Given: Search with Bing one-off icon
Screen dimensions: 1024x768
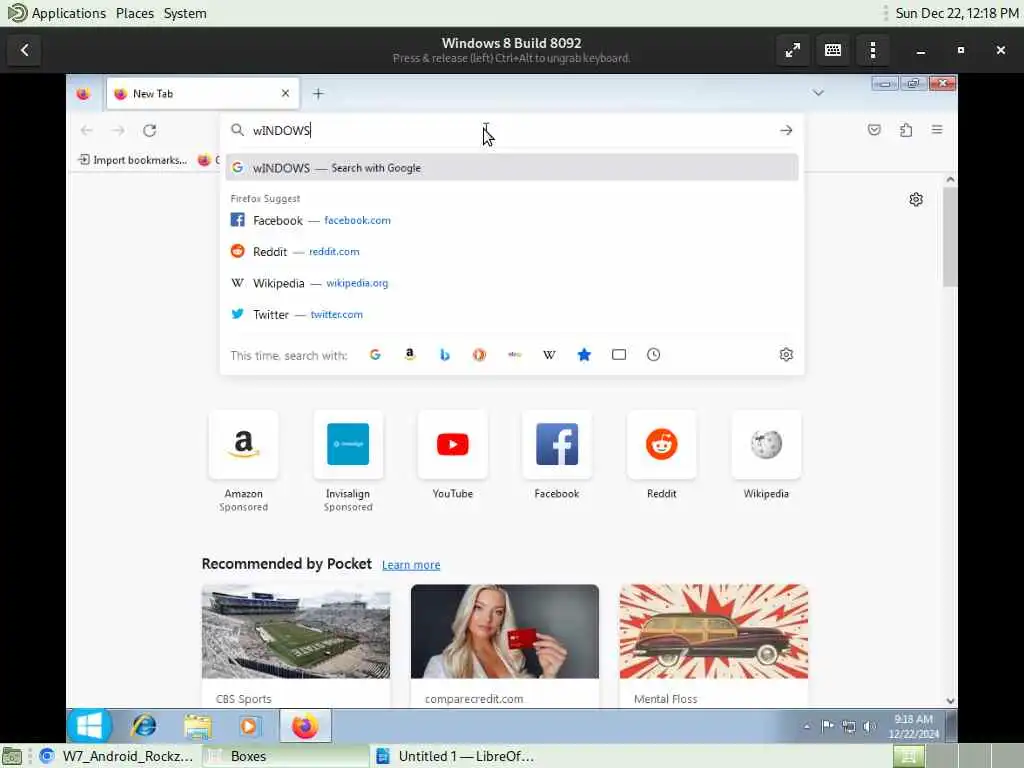Looking at the screenshot, I should click(445, 355).
